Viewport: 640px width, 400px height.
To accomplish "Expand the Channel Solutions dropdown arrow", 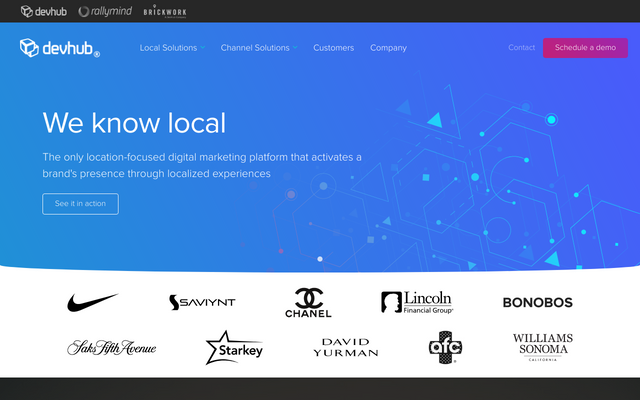I will pos(295,48).
